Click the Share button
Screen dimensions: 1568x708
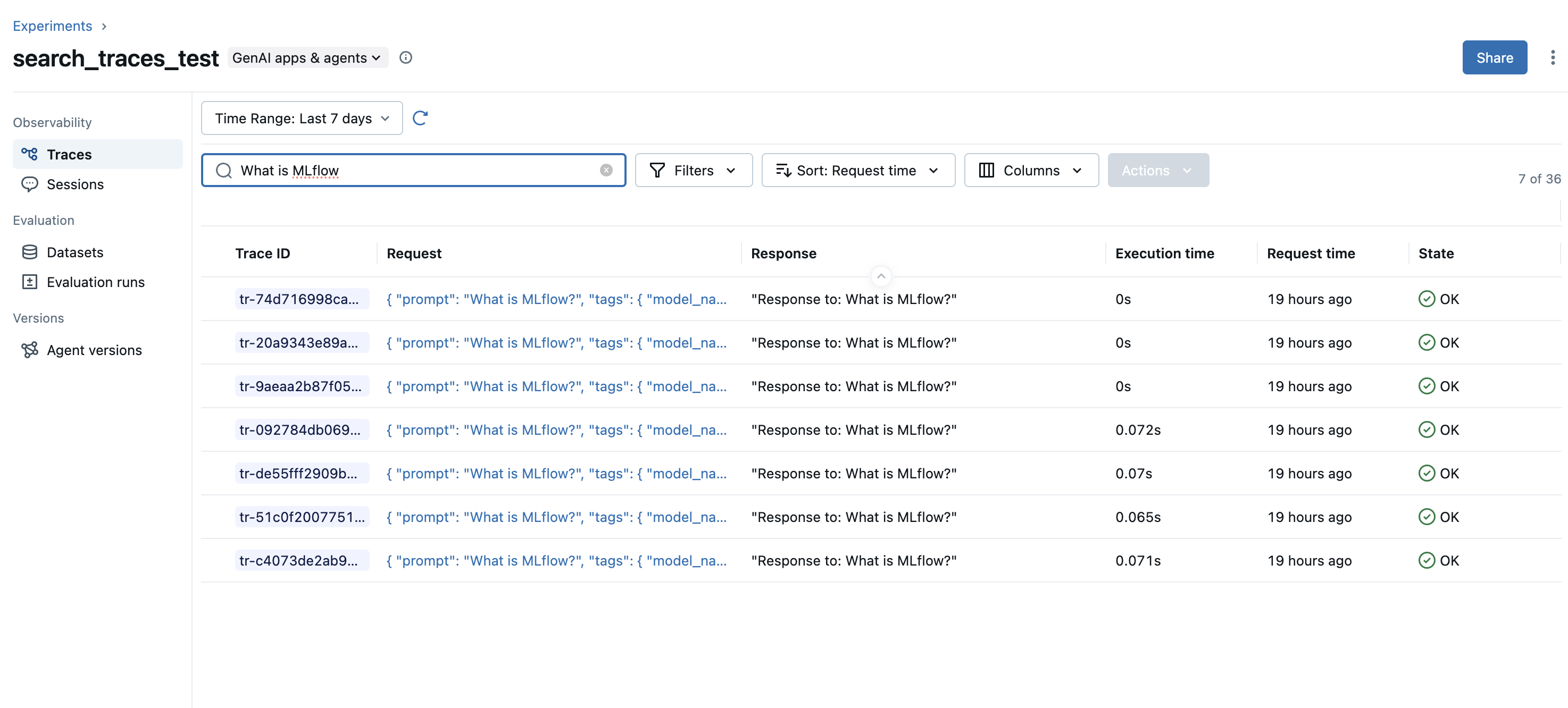tap(1495, 57)
